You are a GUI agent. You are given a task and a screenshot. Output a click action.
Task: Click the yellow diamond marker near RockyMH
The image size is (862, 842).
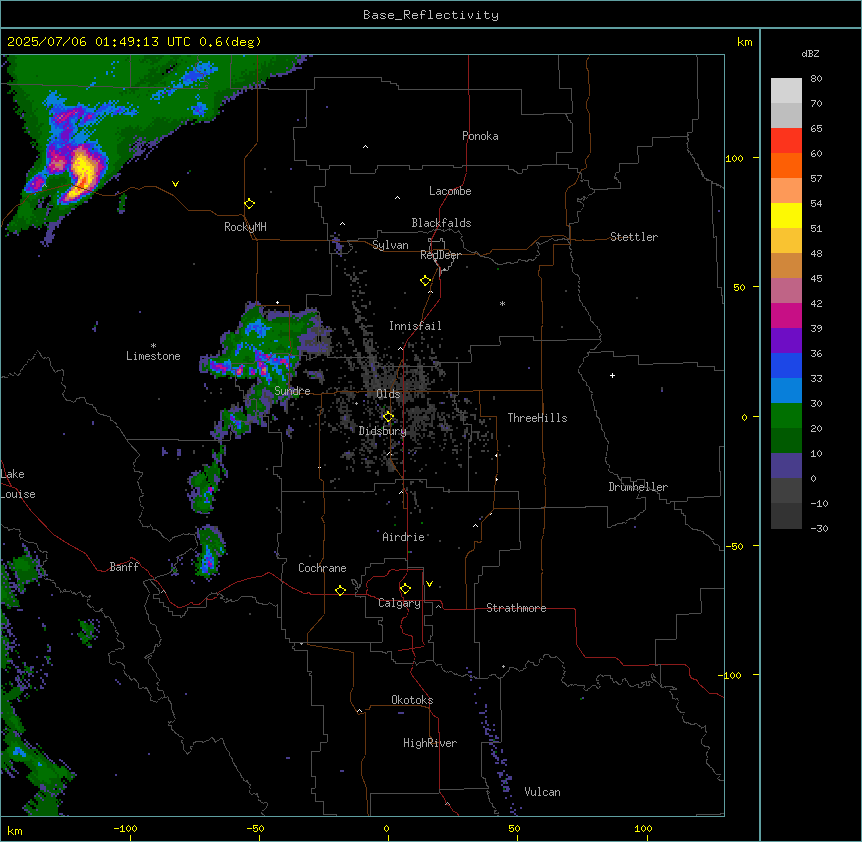tap(250, 204)
